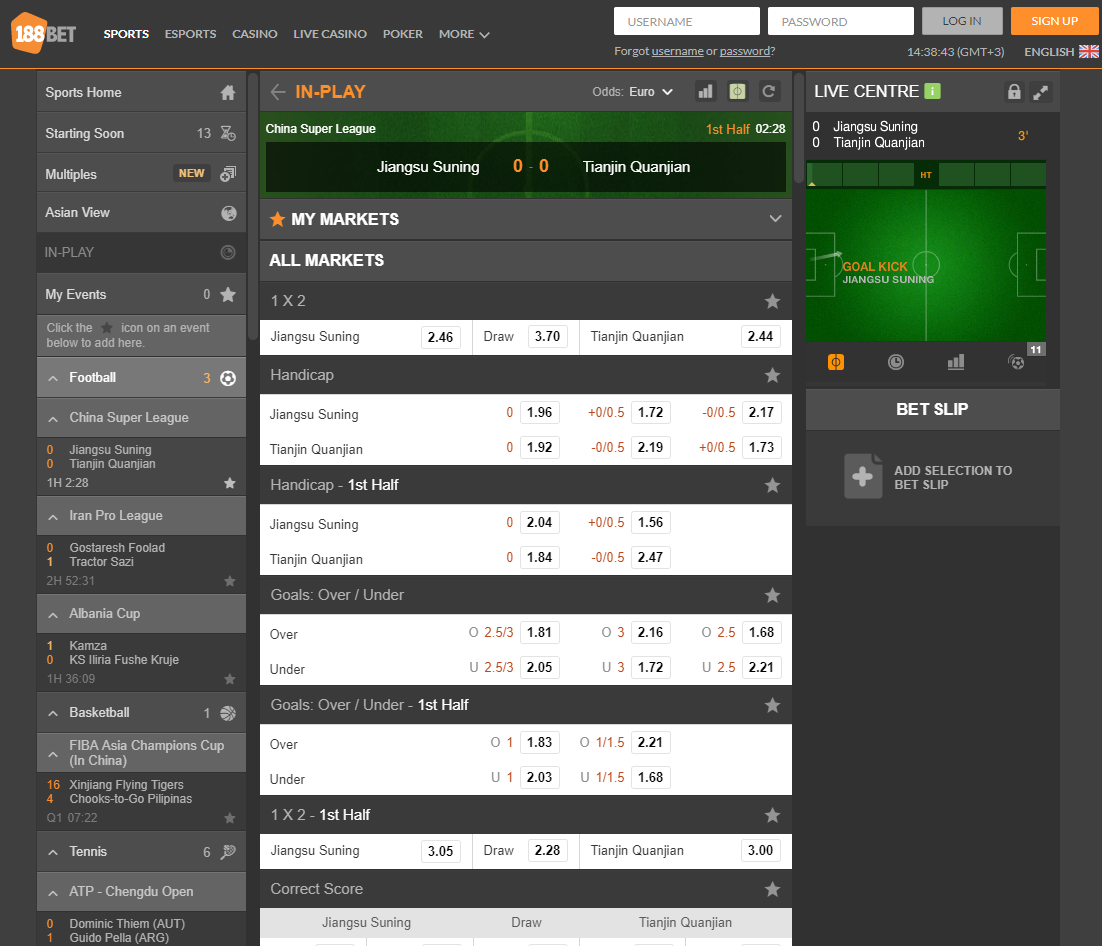Click the add selection plus icon
This screenshot has width=1102, height=946.
pos(863,477)
